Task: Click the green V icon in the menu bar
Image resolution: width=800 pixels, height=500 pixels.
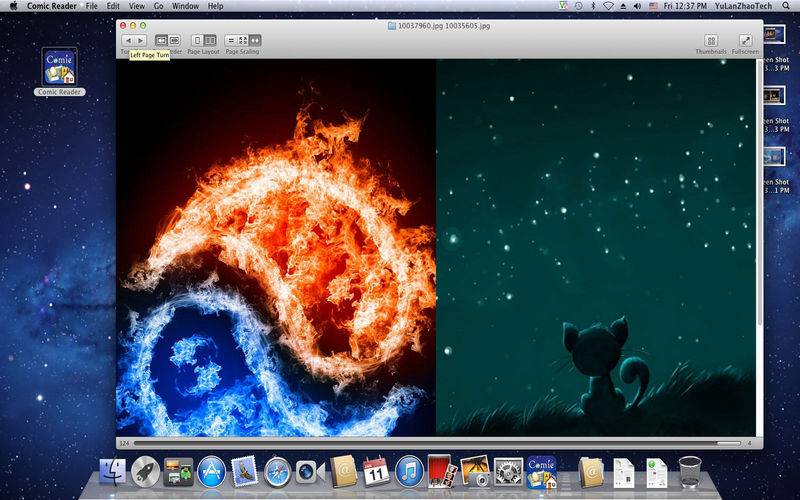Action: pyautogui.click(x=563, y=6)
